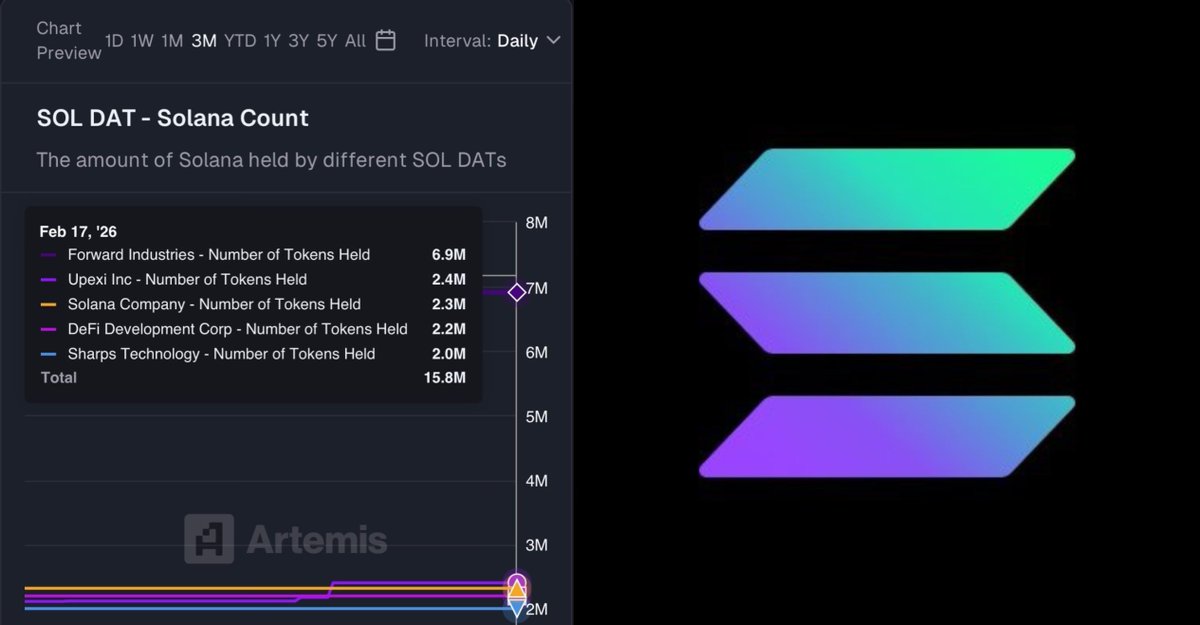1200x625 pixels.
Task: Click the Forward Industries row in tooltip
Action: point(252,255)
